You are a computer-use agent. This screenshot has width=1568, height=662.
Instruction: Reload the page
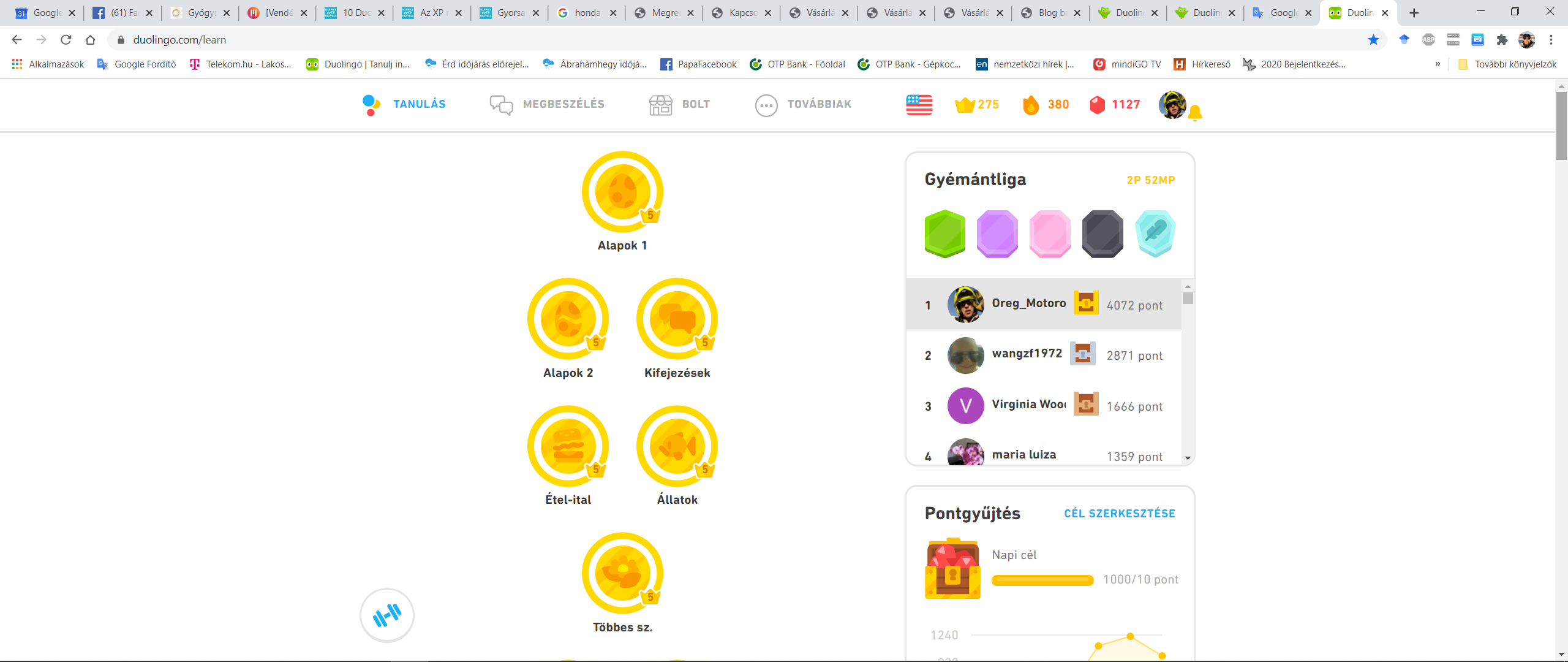66,40
